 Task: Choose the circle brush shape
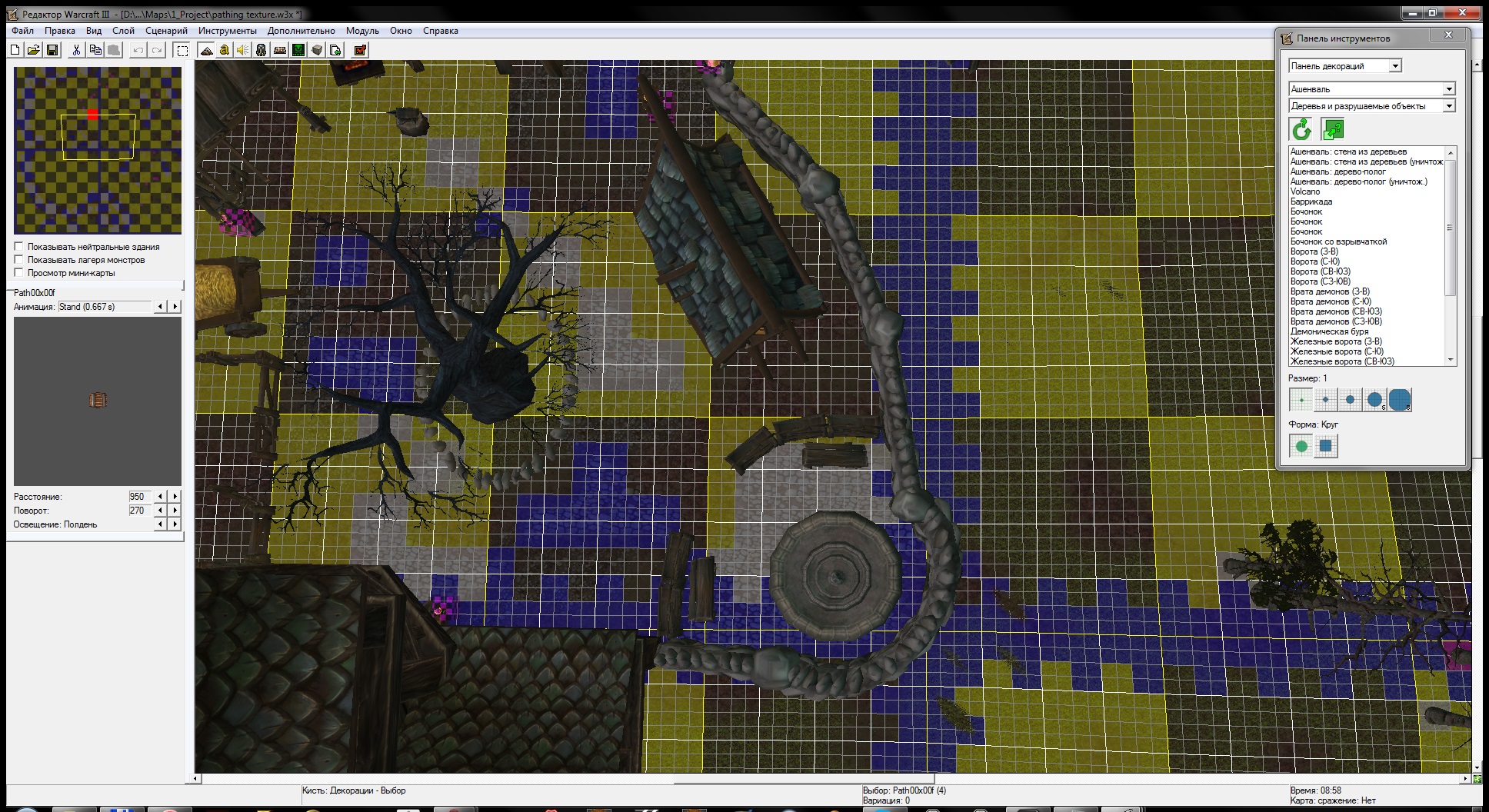click(x=1301, y=446)
